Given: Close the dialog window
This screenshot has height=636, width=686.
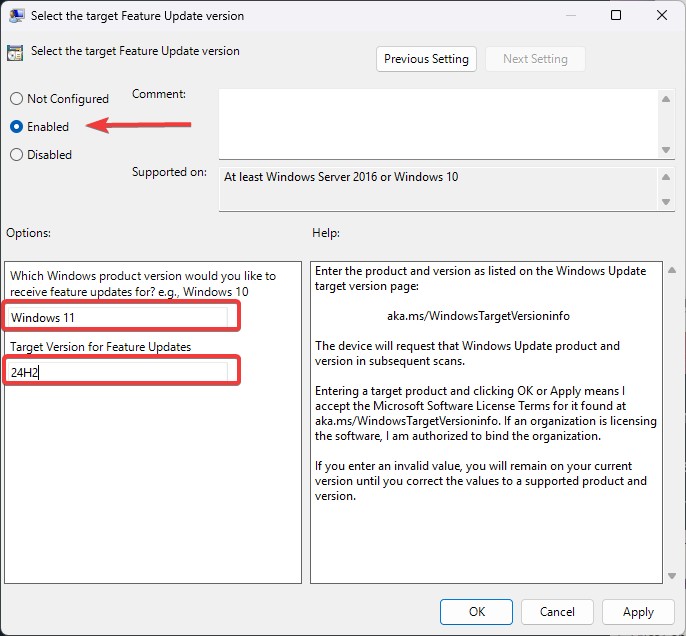Looking at the screenshot, I should coord(662,15).
